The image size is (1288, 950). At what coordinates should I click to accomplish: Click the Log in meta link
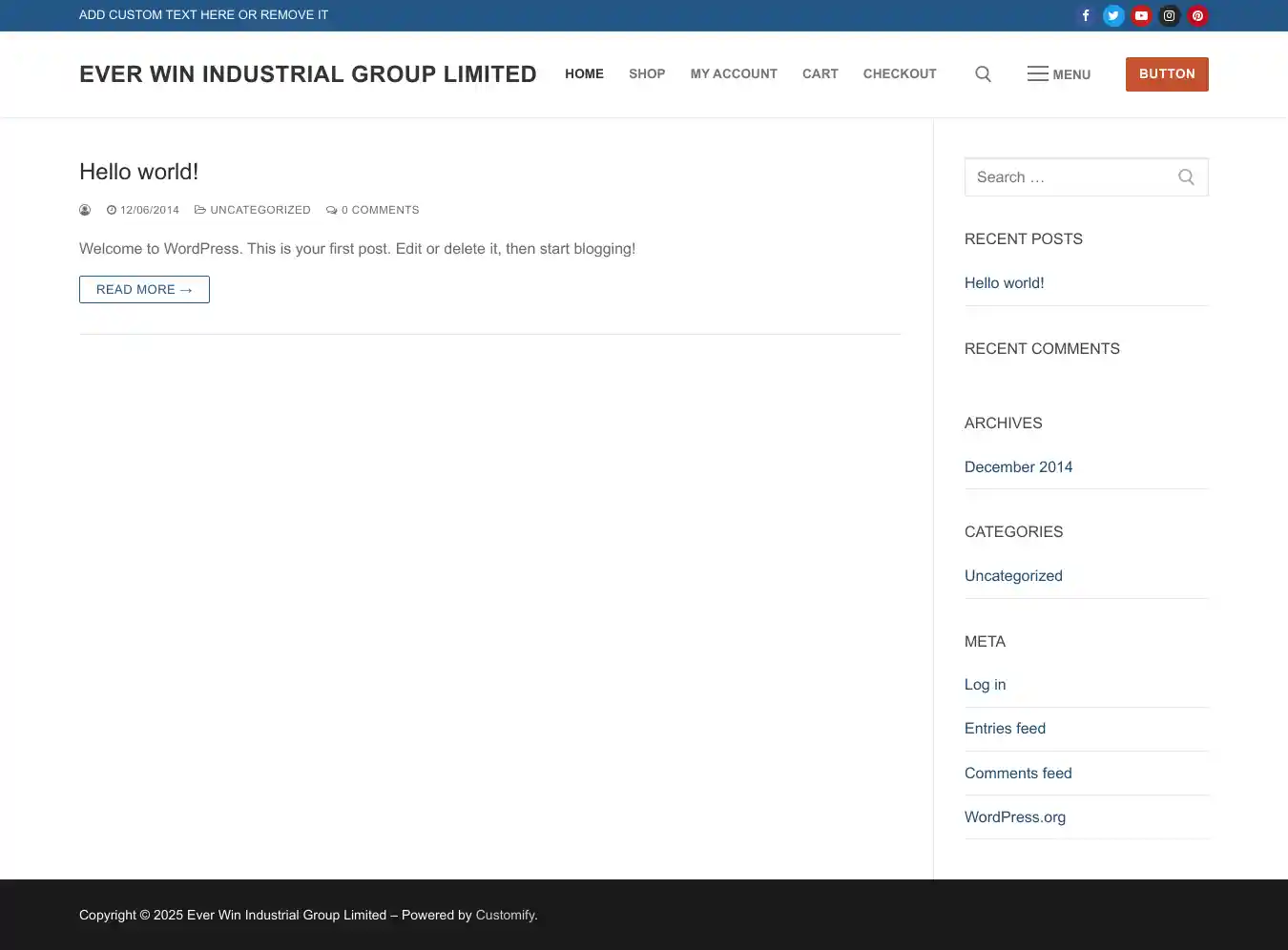985,685
